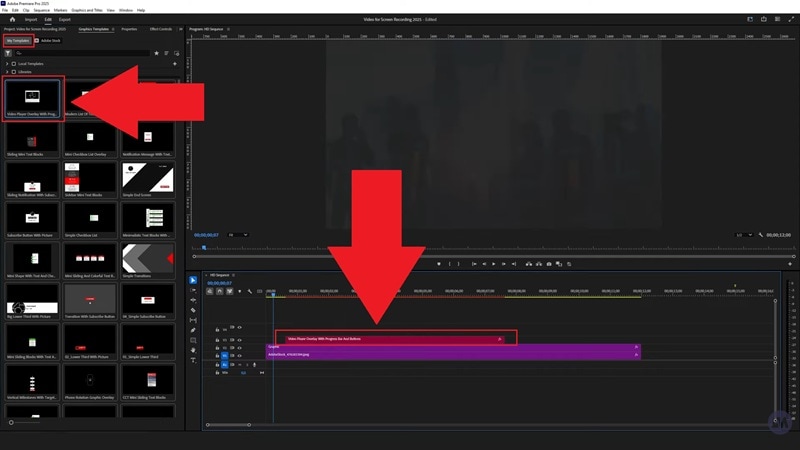Select the Simple End Screen template thumbnail
The height and width of the screenshot is (450, 800).
(x=148, y=180)
